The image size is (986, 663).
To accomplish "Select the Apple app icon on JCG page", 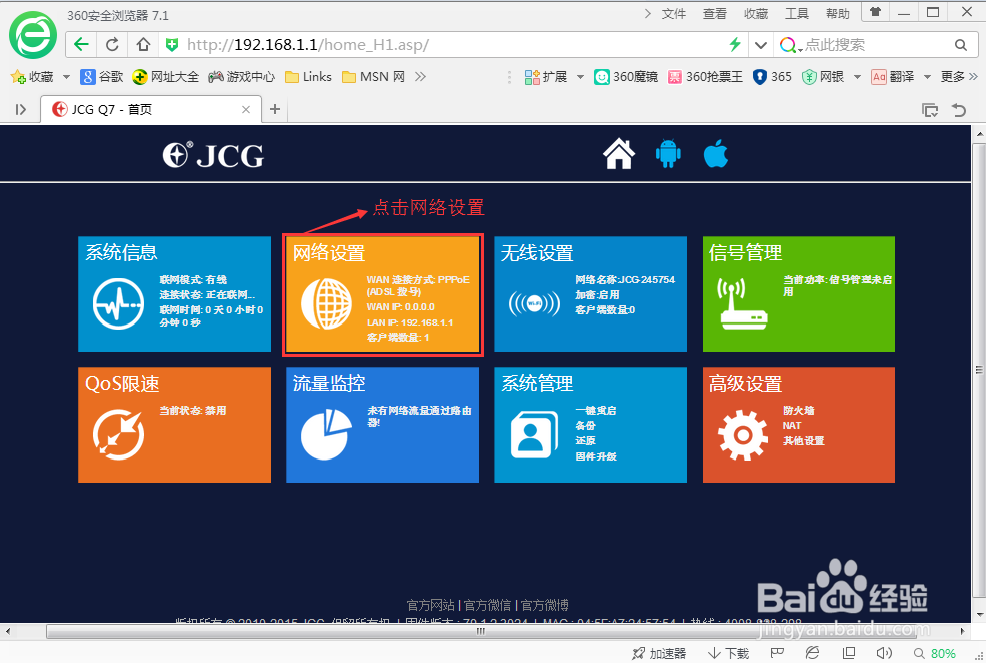I will (x=715, y=153).
